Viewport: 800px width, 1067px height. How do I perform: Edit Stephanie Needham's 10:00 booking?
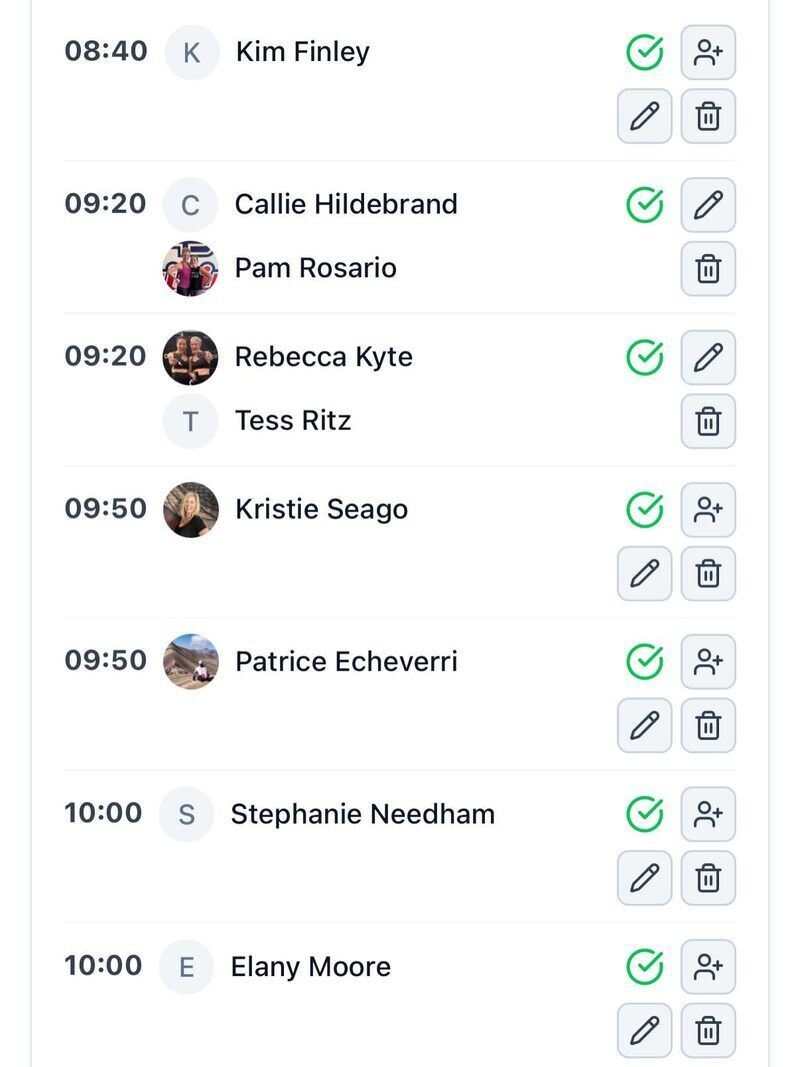coord(644,878)
